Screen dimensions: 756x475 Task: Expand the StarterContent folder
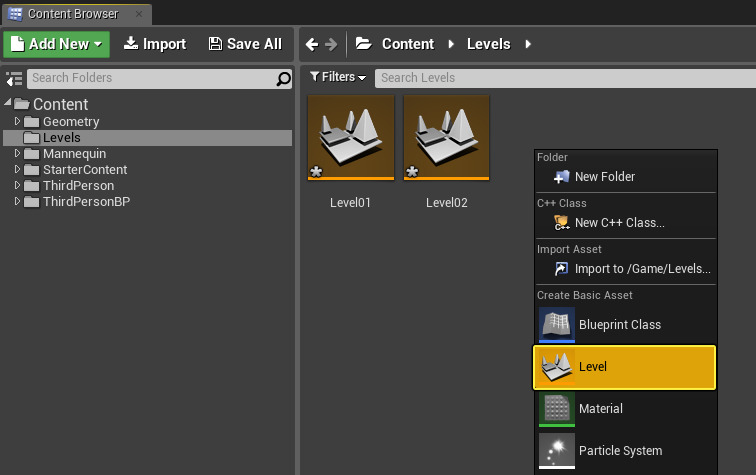(17, 169)
